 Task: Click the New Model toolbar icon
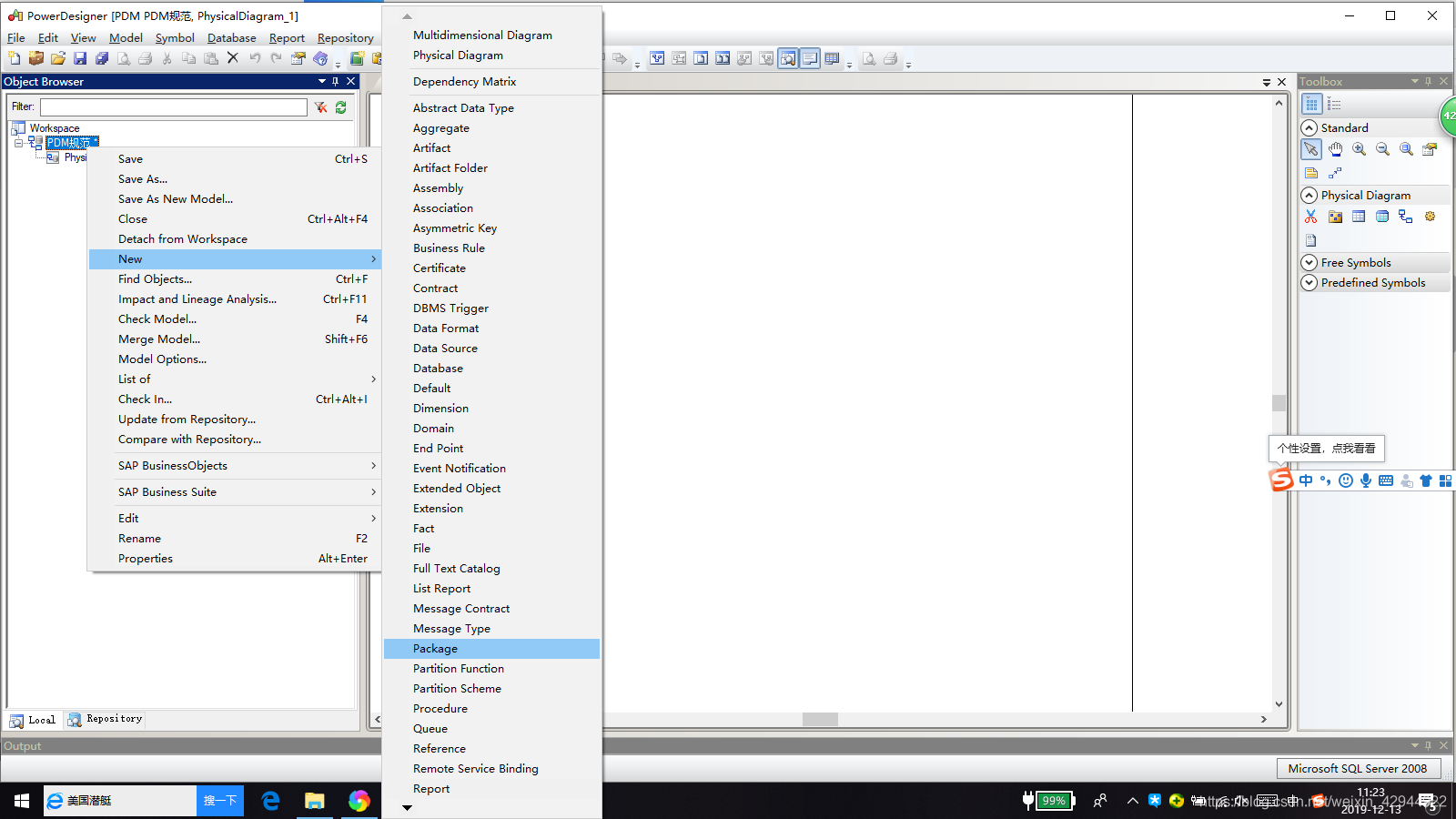(x=14, y=58)
